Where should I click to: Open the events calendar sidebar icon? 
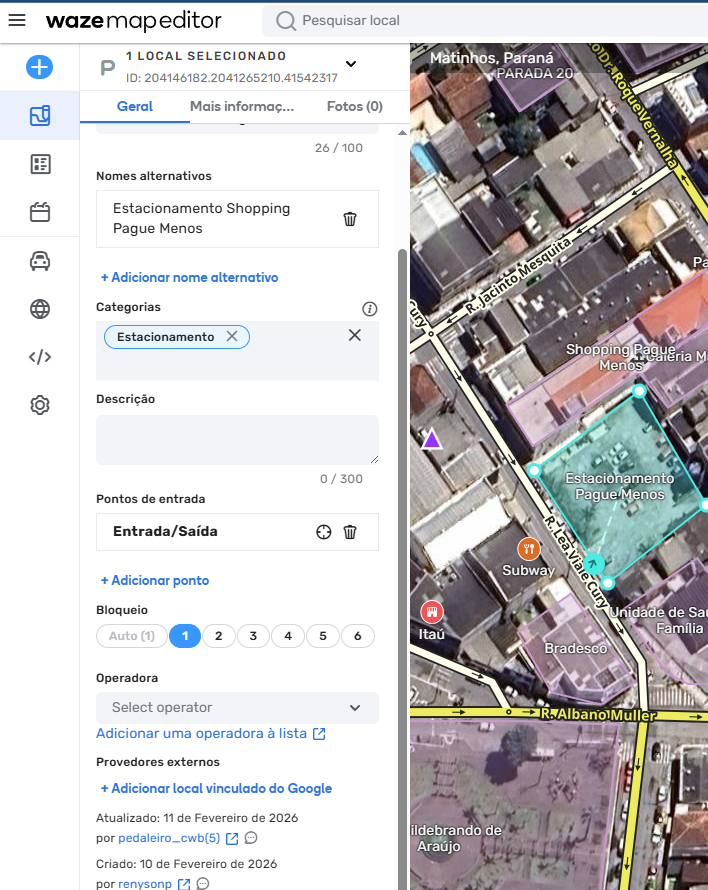40,212
